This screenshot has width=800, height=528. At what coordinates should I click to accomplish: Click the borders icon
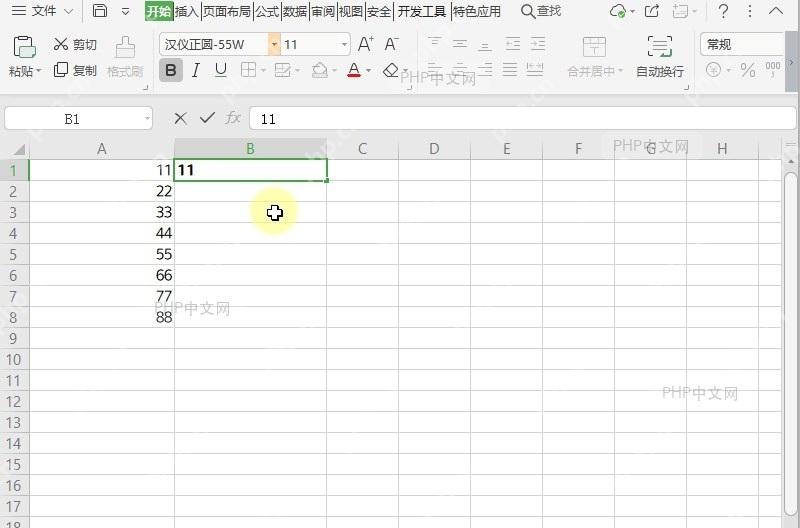[248, 70]
